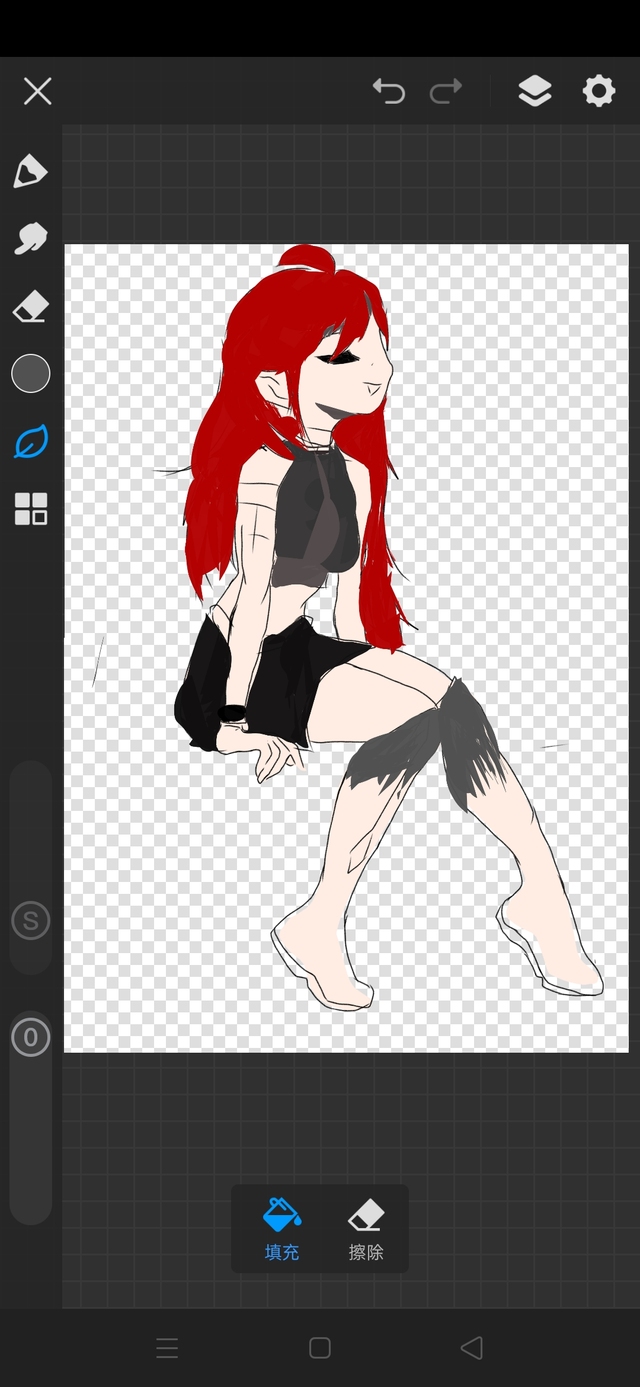Undo the last action
Screen dimensions: 640x1387
tap(389, 91)
